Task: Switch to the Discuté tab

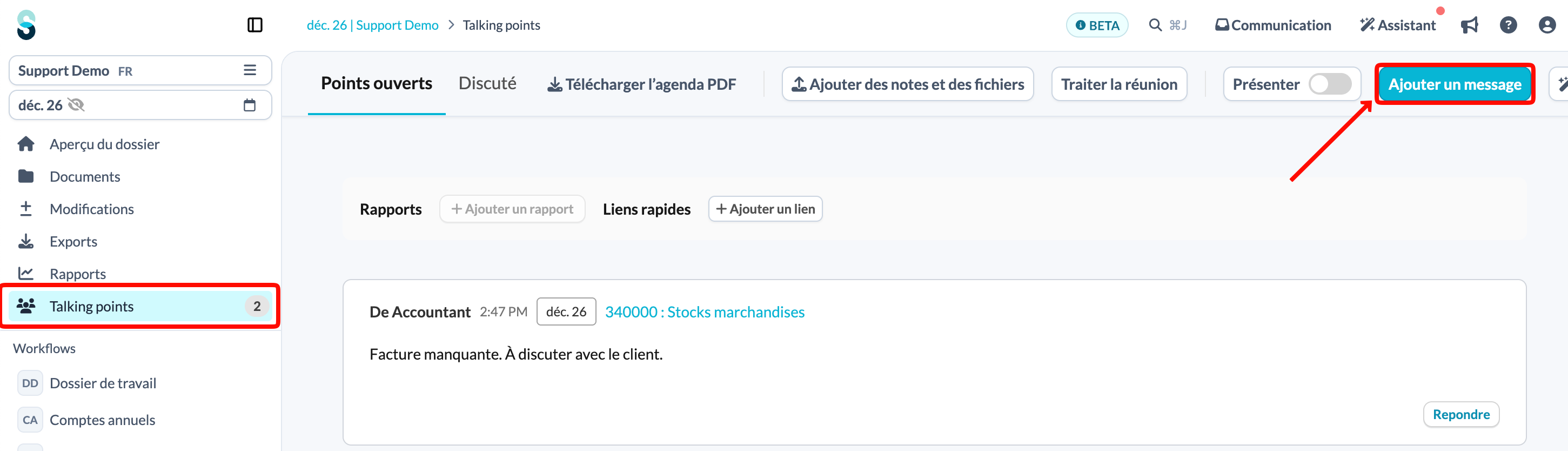Action: 487,83
